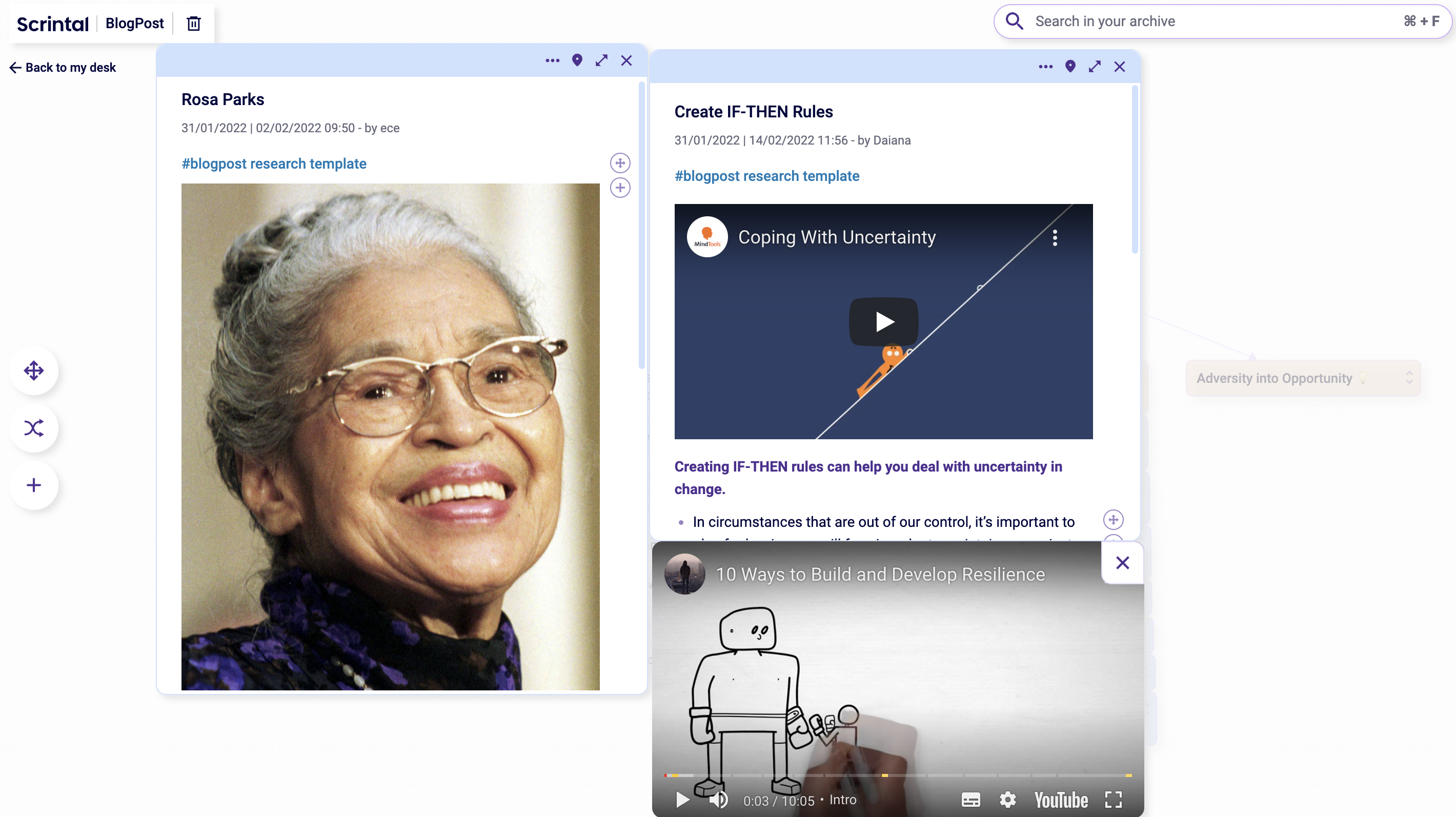Mute the floating video volume
The width and height of the screenshot is (1456, 817).
click(x=718, y=800)
